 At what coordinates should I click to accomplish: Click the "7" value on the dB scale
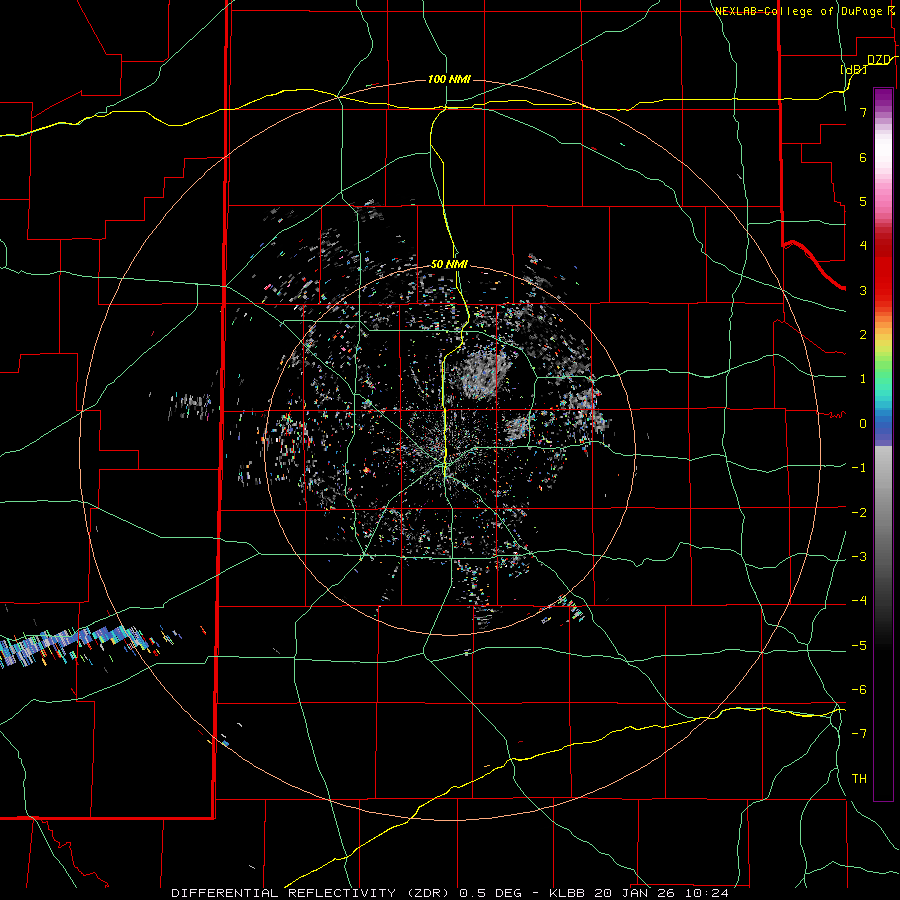863,112
